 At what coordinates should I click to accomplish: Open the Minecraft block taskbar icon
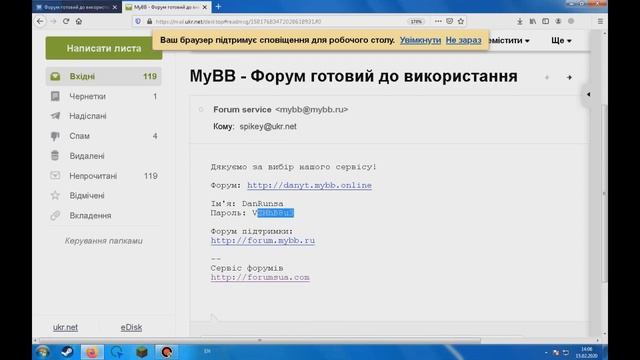click(x=142, y=352)
